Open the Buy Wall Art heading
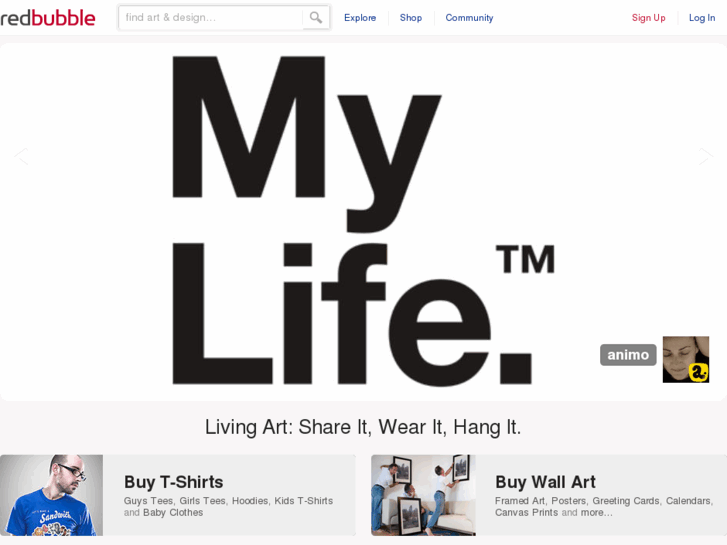Image resolution: width=727 pixels, height=545 pixels. coord(545,482)
